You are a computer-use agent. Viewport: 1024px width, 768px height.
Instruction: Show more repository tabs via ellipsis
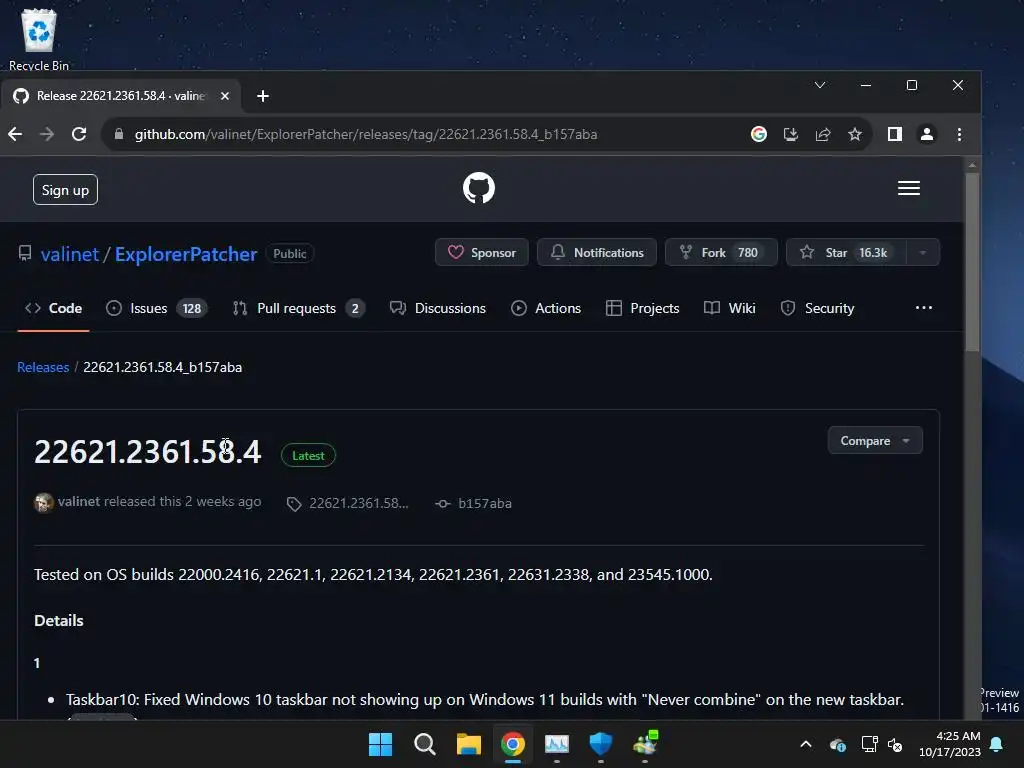click(923, 308)
